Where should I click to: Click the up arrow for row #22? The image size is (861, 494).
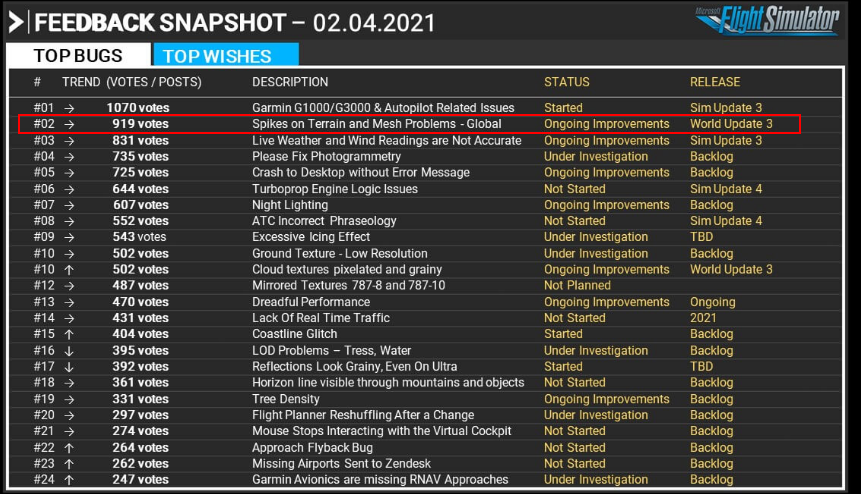(69, 447)
